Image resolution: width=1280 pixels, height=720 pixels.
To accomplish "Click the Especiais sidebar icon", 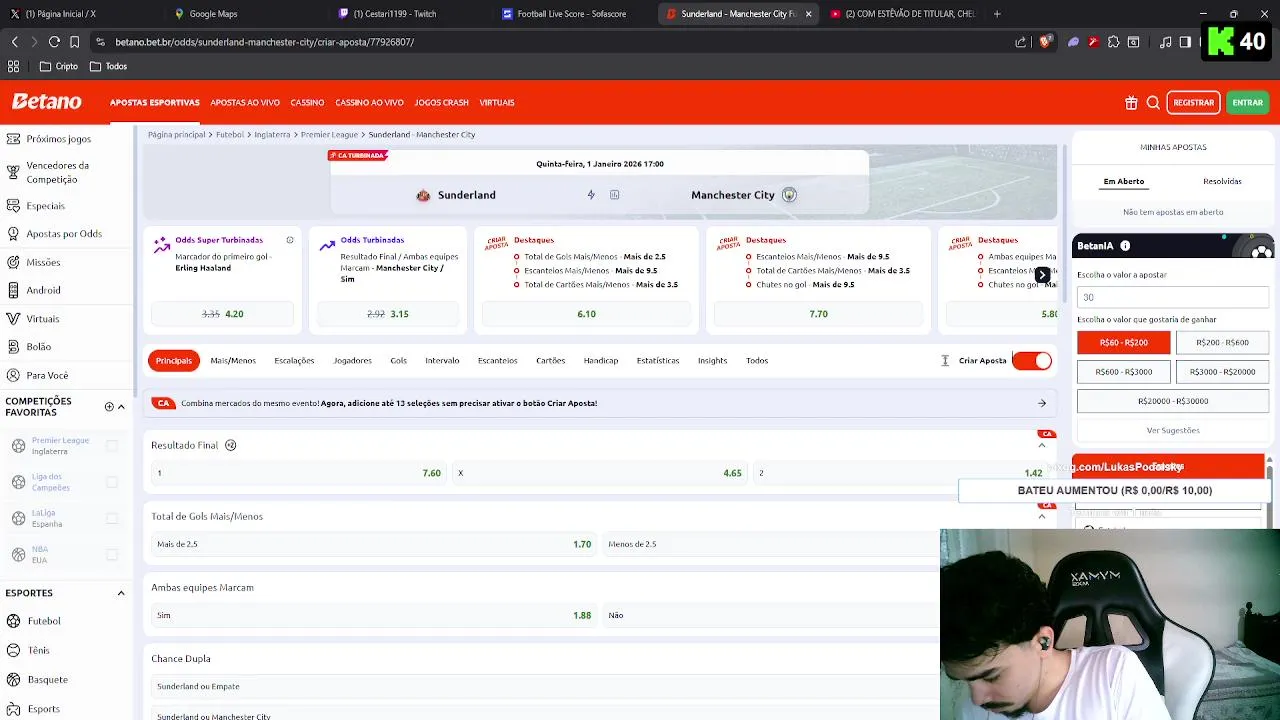I will pyautogui.click(x=13, y=206).
